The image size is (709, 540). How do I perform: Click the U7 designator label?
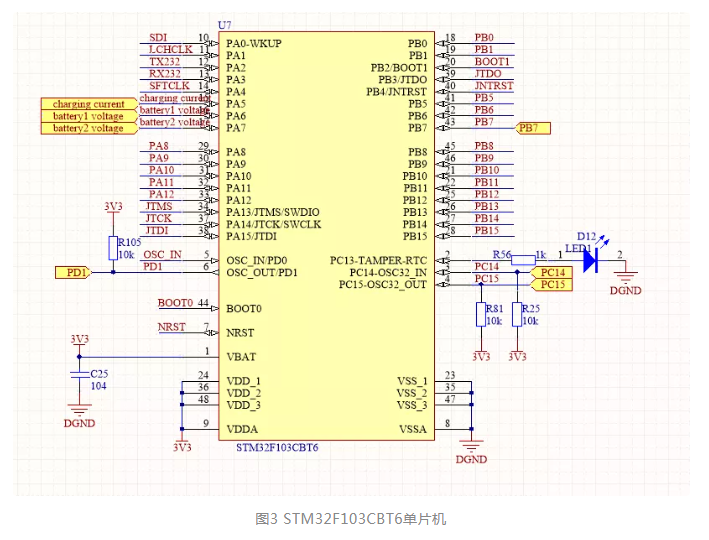click(224, 25)
